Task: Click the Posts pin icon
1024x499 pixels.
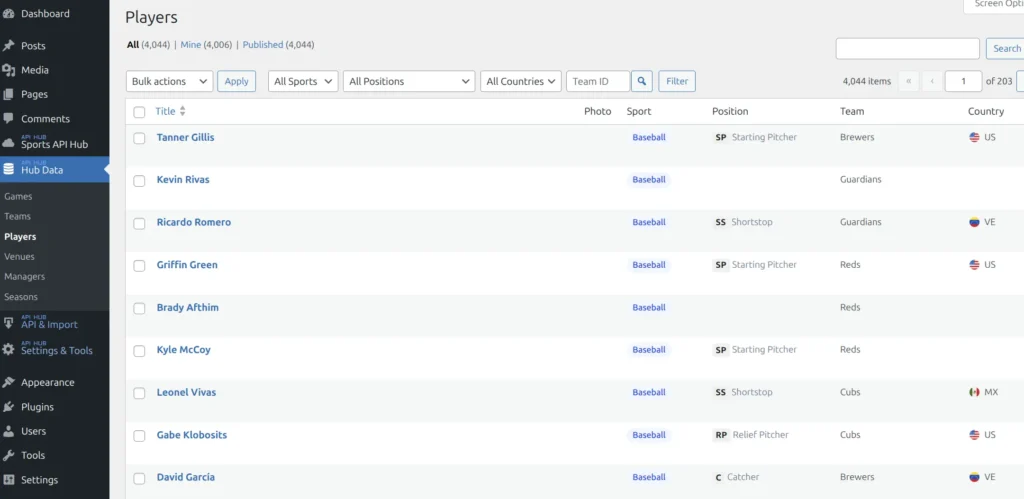Action: pyautogui.click(x=8, y=46)
